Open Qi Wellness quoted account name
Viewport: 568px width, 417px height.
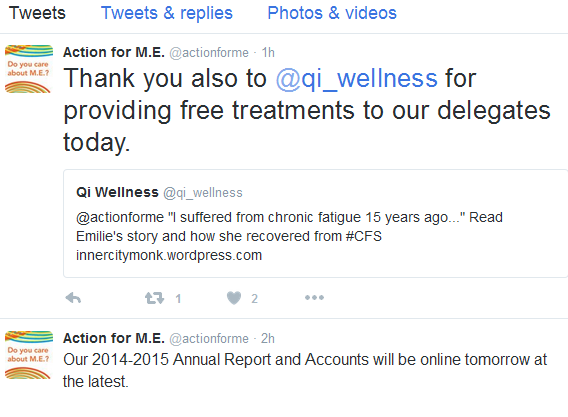click(117, 192)
